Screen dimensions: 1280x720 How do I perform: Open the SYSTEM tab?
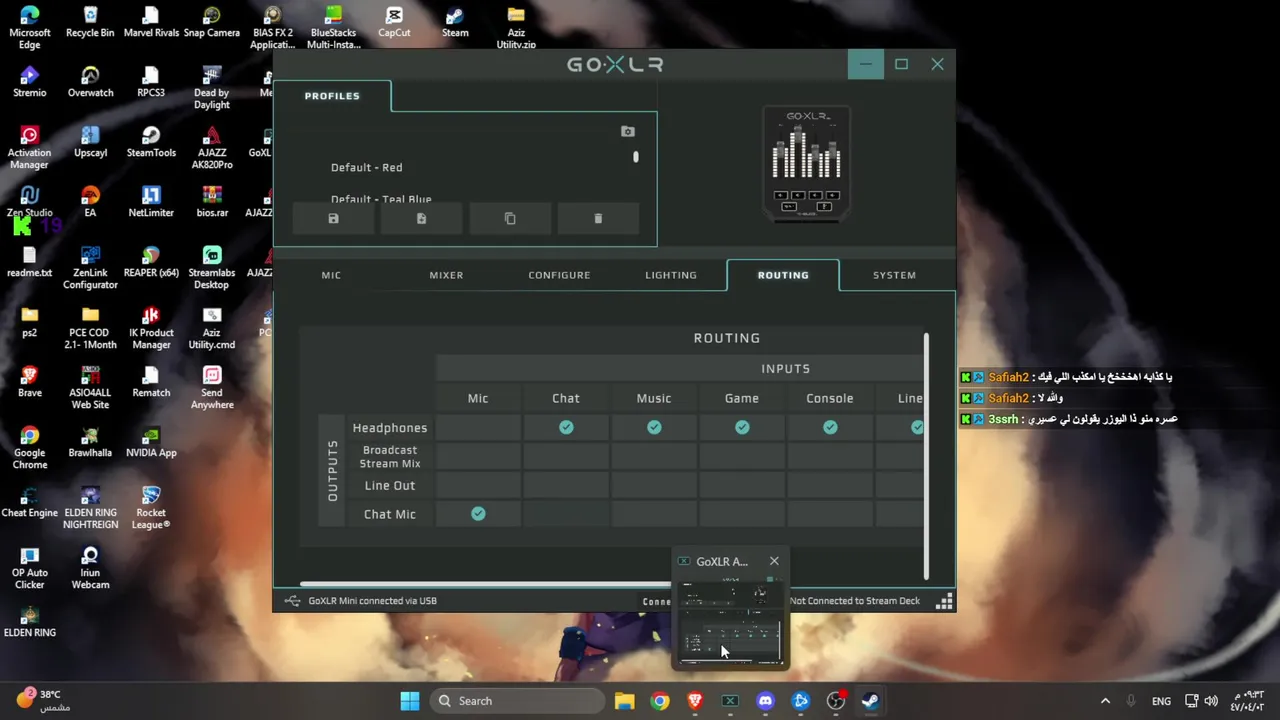(x=894, y=275)
